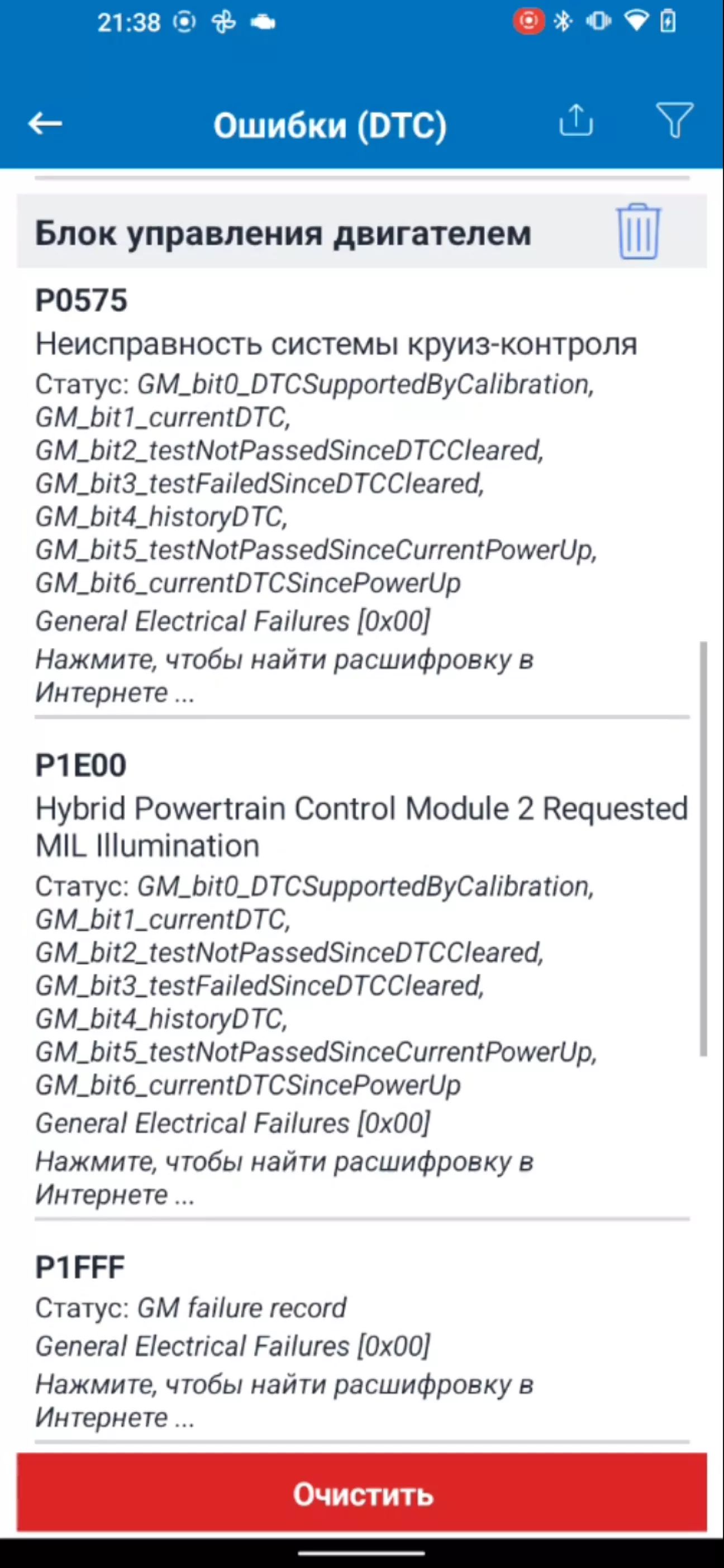Viewport: 724px width, 1568px height.
Task: Tap the Ошибки (DTC) screen title
Action: pyautogui.click(x=330, y=126)
